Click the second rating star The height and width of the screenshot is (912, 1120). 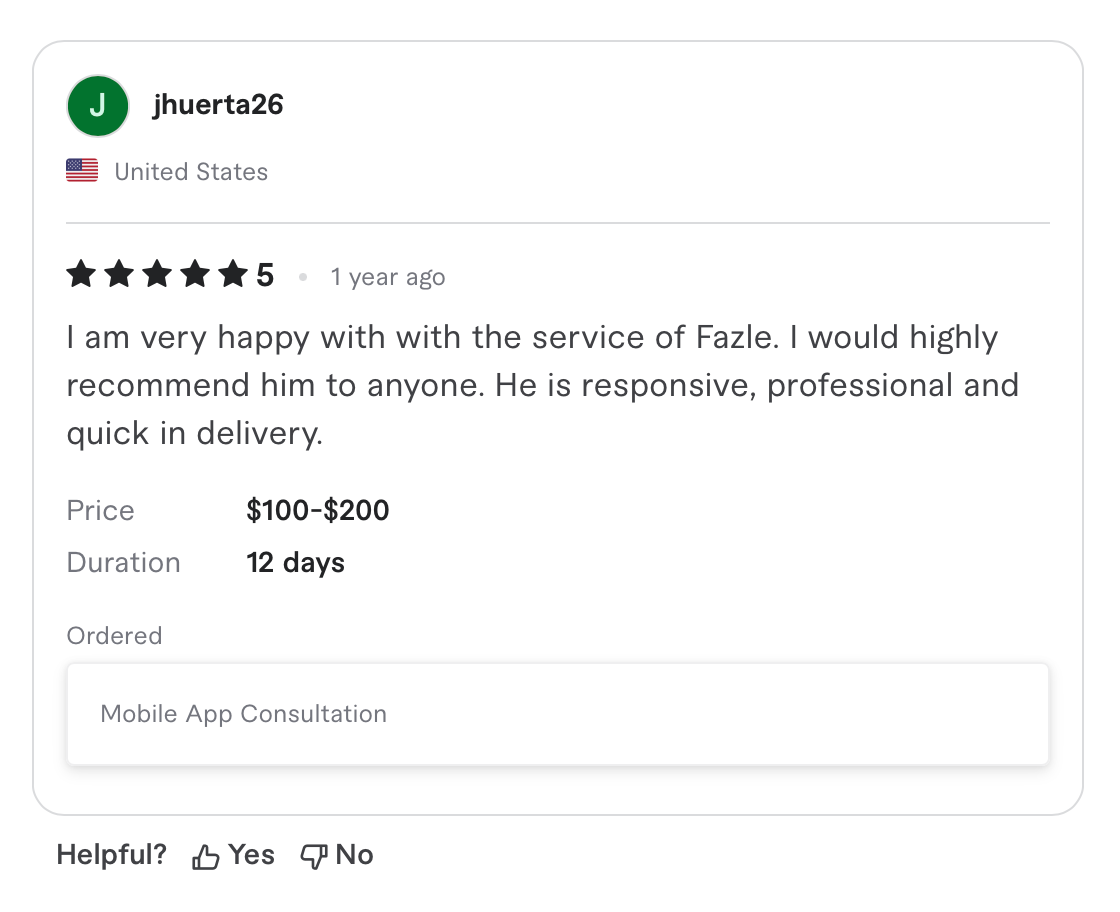click(119, 273)
